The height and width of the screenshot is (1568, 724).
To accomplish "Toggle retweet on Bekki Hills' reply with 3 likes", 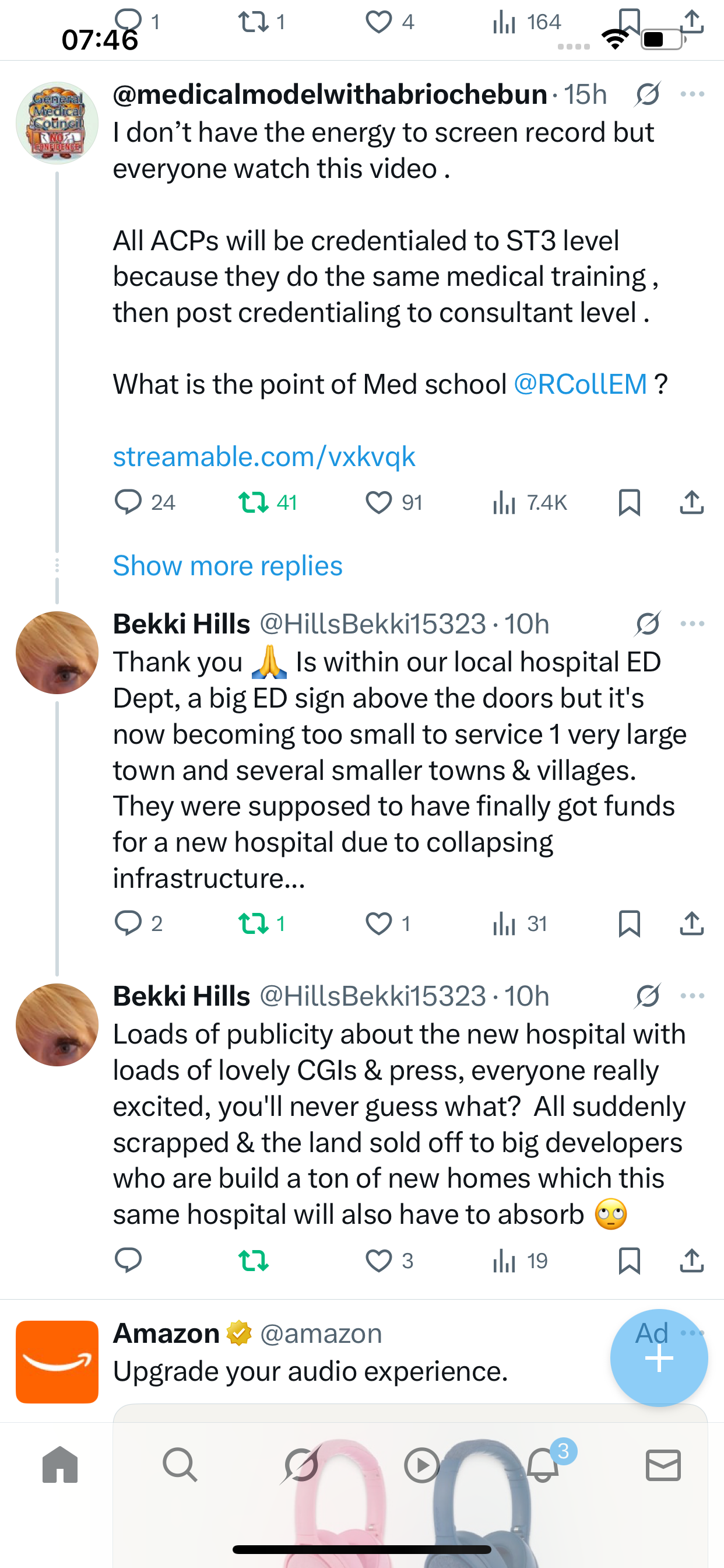I will (x=253, y=1261).
